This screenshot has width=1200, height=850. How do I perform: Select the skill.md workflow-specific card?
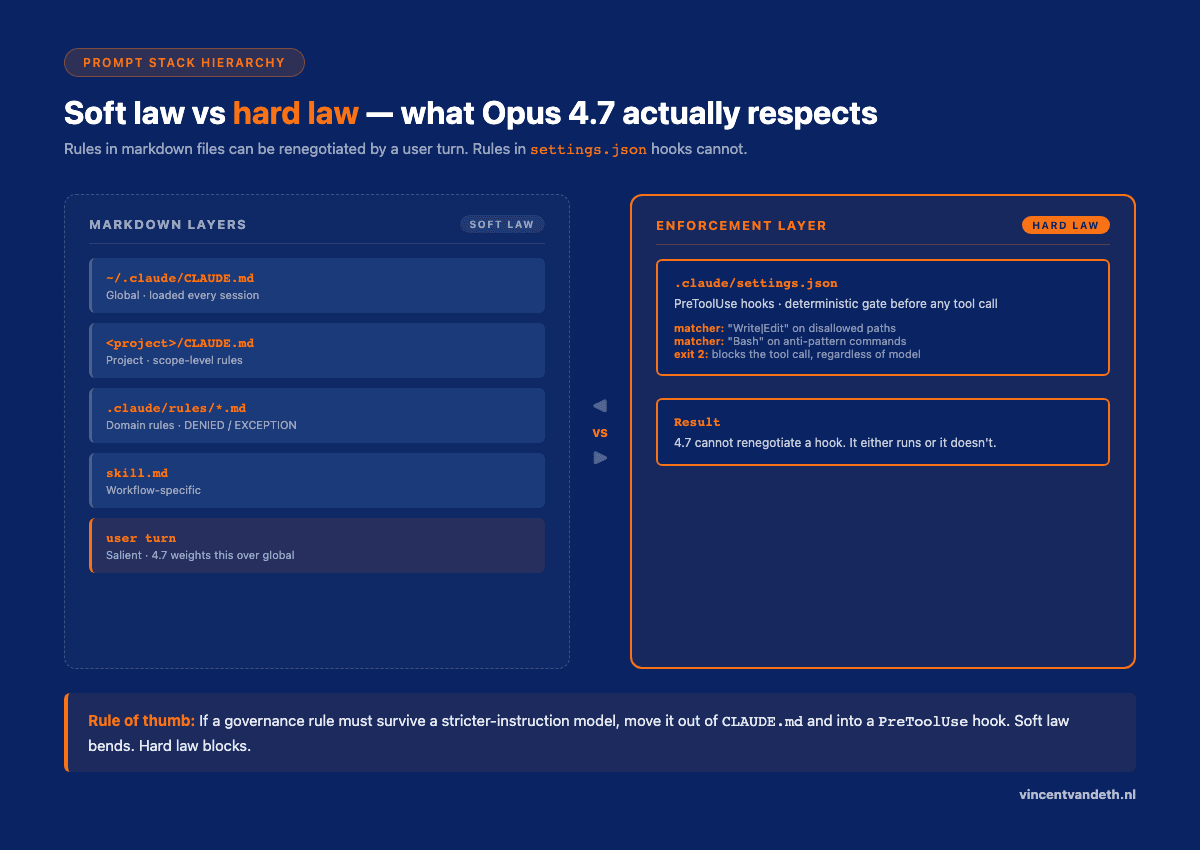coord(317,480)
